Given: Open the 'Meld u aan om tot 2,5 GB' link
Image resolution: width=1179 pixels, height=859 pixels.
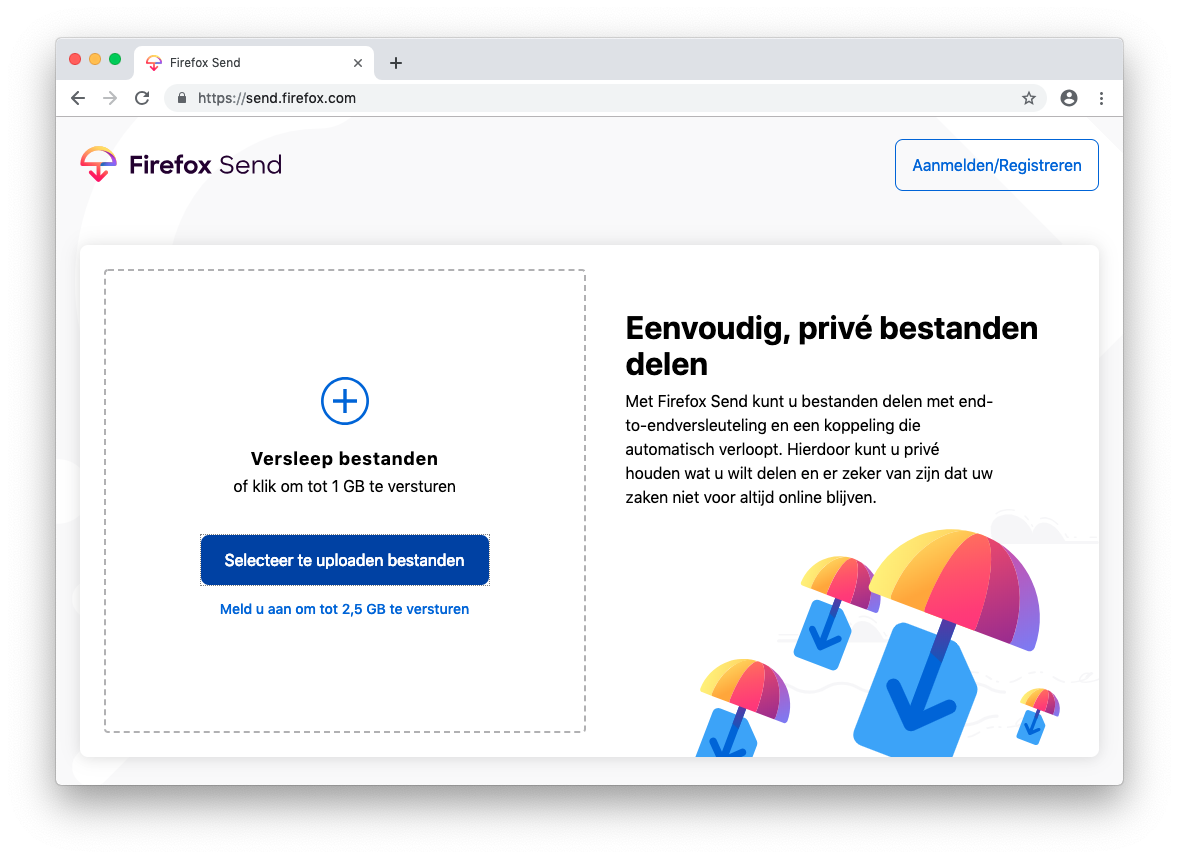Looking at the screenshot, I should point(344,609).
